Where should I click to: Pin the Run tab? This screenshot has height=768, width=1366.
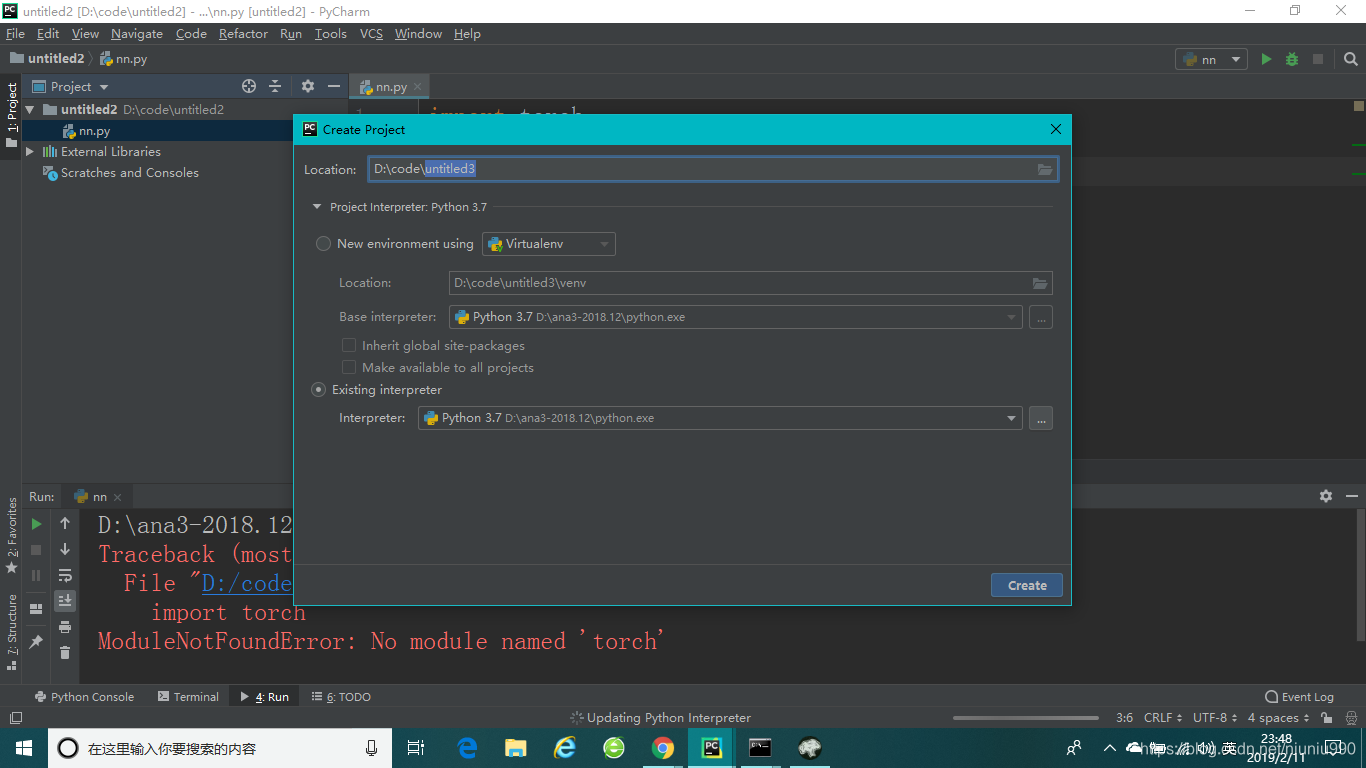36,642
